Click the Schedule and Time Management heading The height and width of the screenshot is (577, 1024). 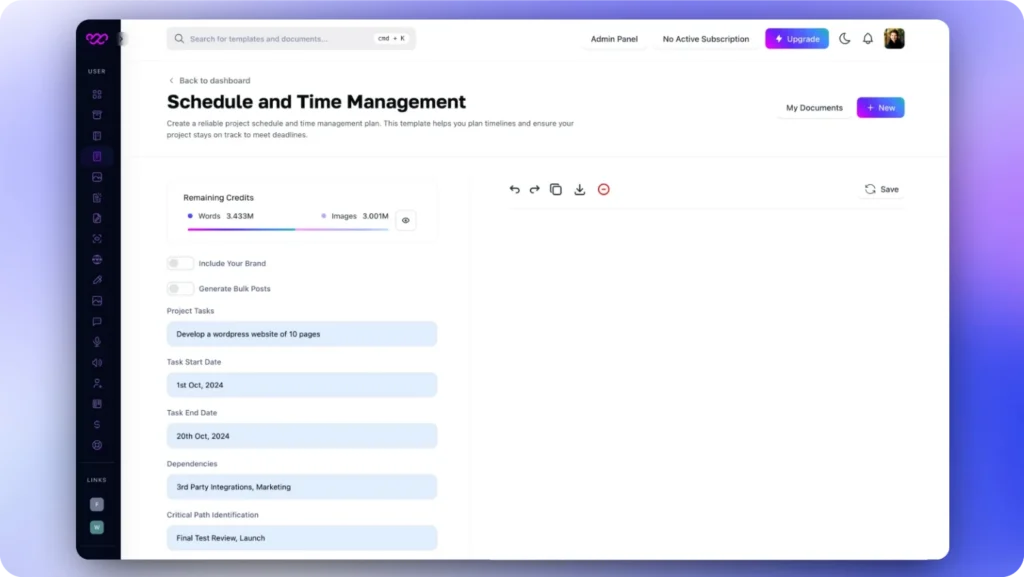316,102
